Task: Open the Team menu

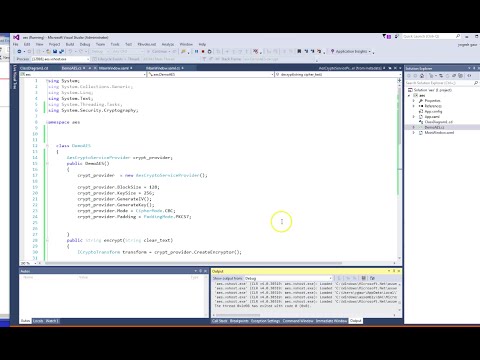Action: click(100, 44)
